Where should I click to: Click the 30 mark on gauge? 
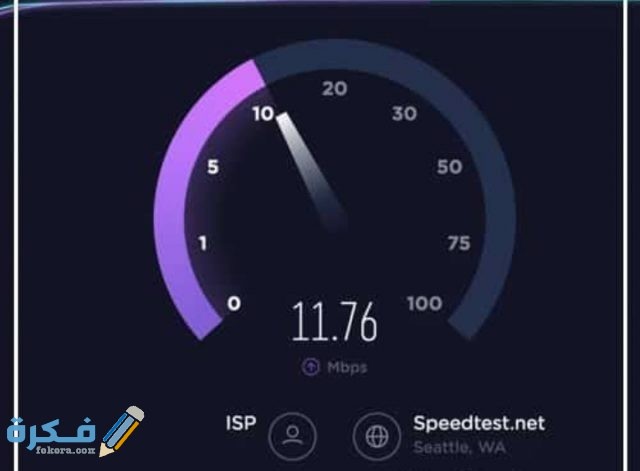pyautogui.click(x=404, y=114)
